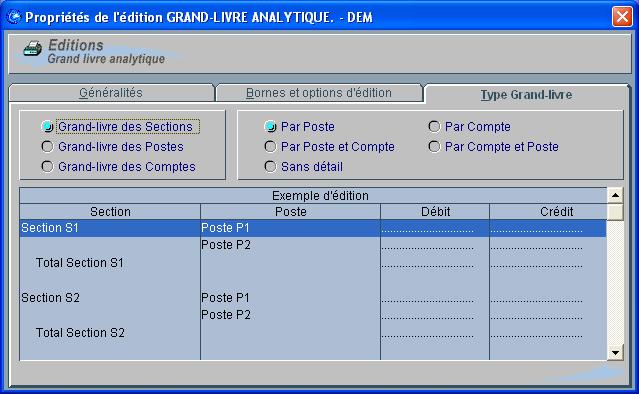Click the title bar application icon
The width and height of the screenshot is (639, 394).
pos(14,17)
